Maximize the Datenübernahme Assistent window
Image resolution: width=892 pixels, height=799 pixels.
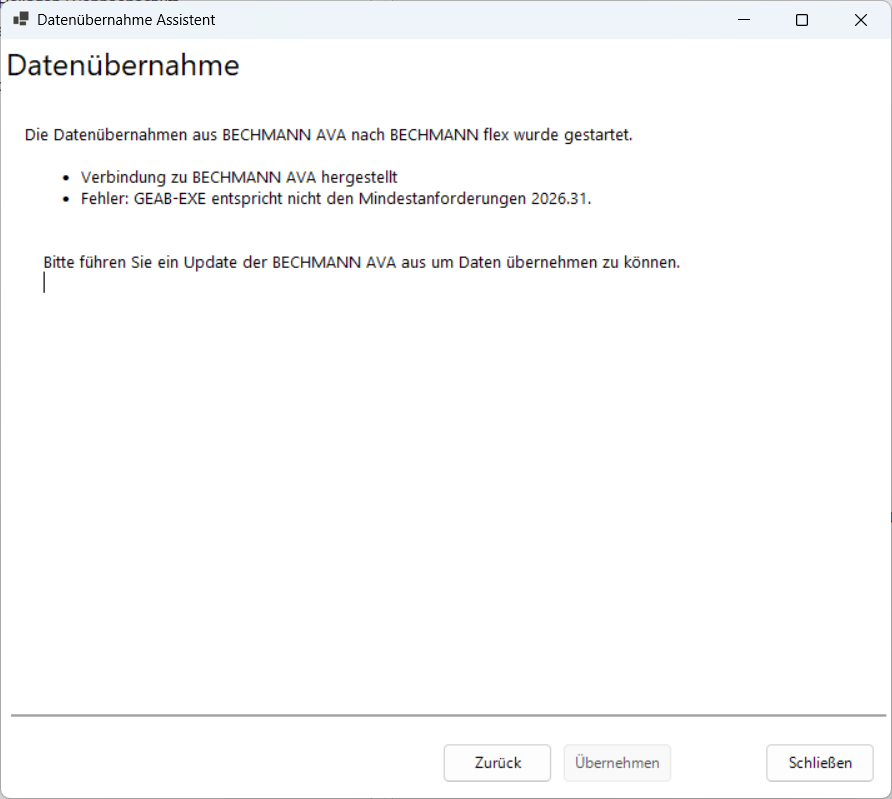[801, 19]
